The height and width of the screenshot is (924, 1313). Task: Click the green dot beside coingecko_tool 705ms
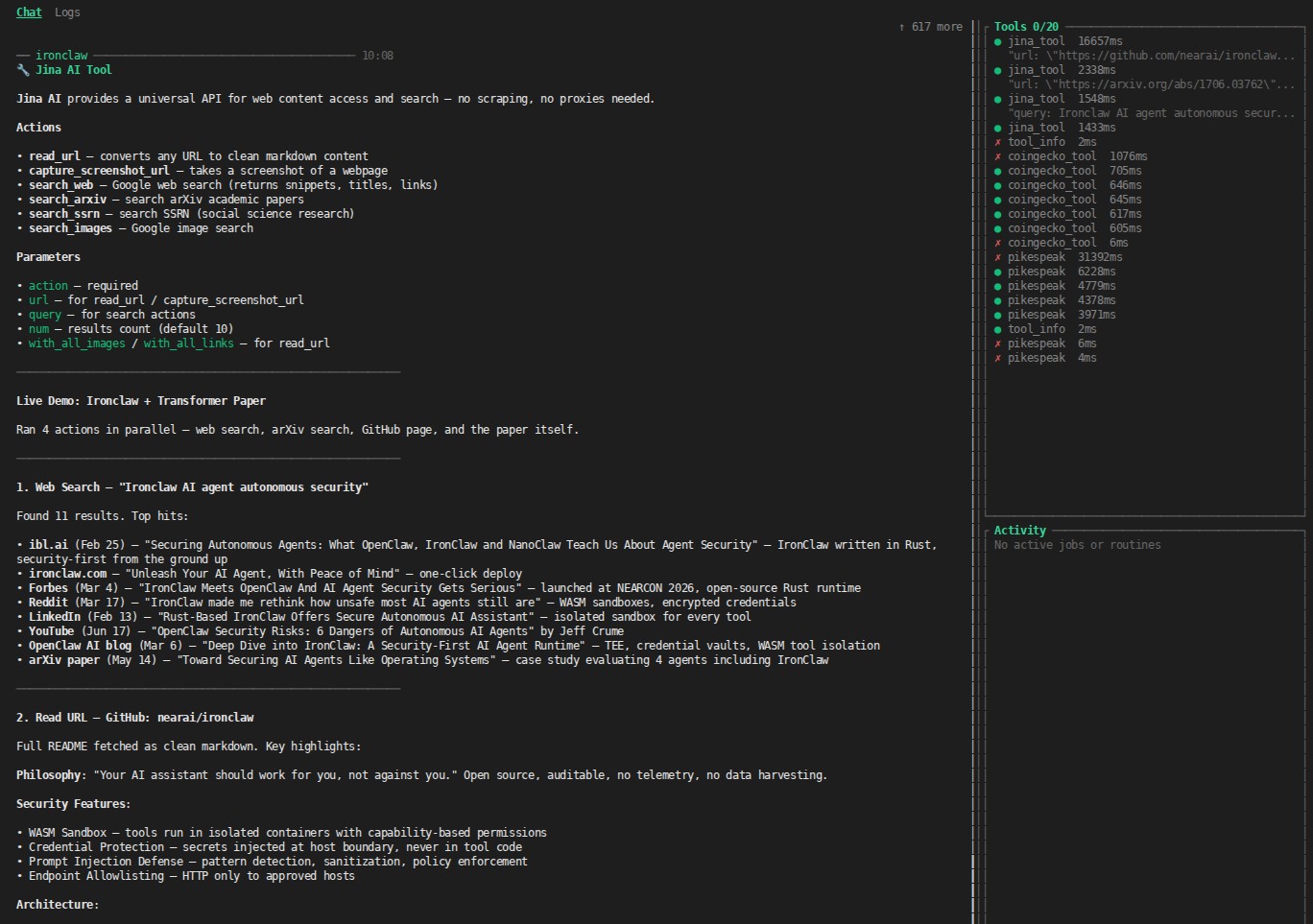point(998,171)
